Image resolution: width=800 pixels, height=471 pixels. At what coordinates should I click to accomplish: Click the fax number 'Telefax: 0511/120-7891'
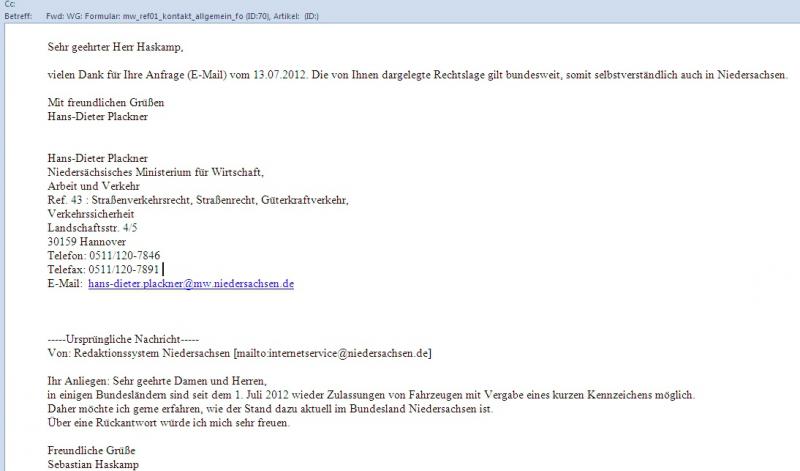(x=103, y=269)
